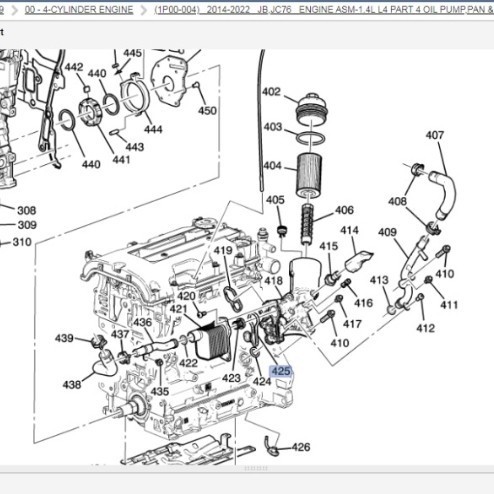Click callout number 419 gasket label

pos(223,250)
